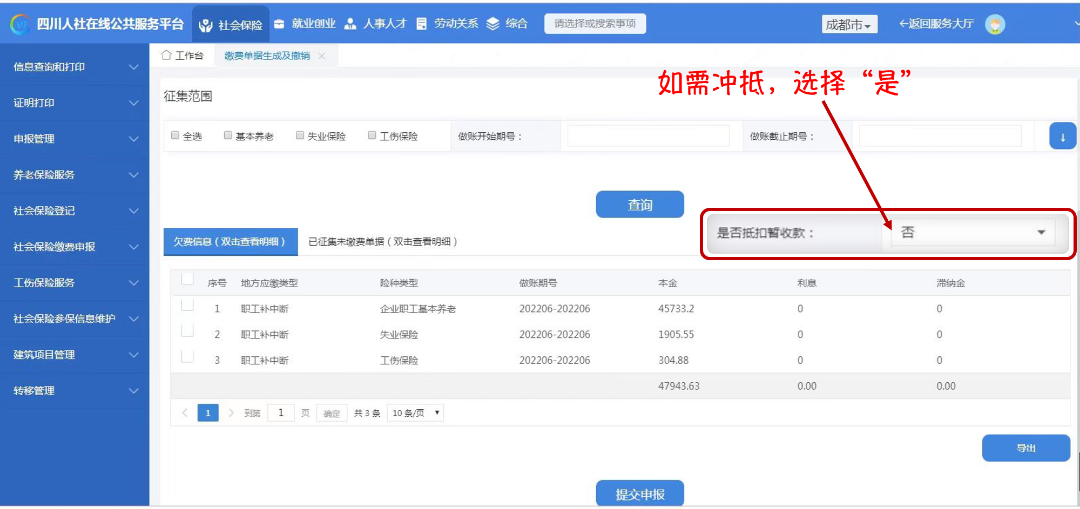Click the next page arrow
This screenshot has width=1080, height=509.
click(x=231, y=413)
